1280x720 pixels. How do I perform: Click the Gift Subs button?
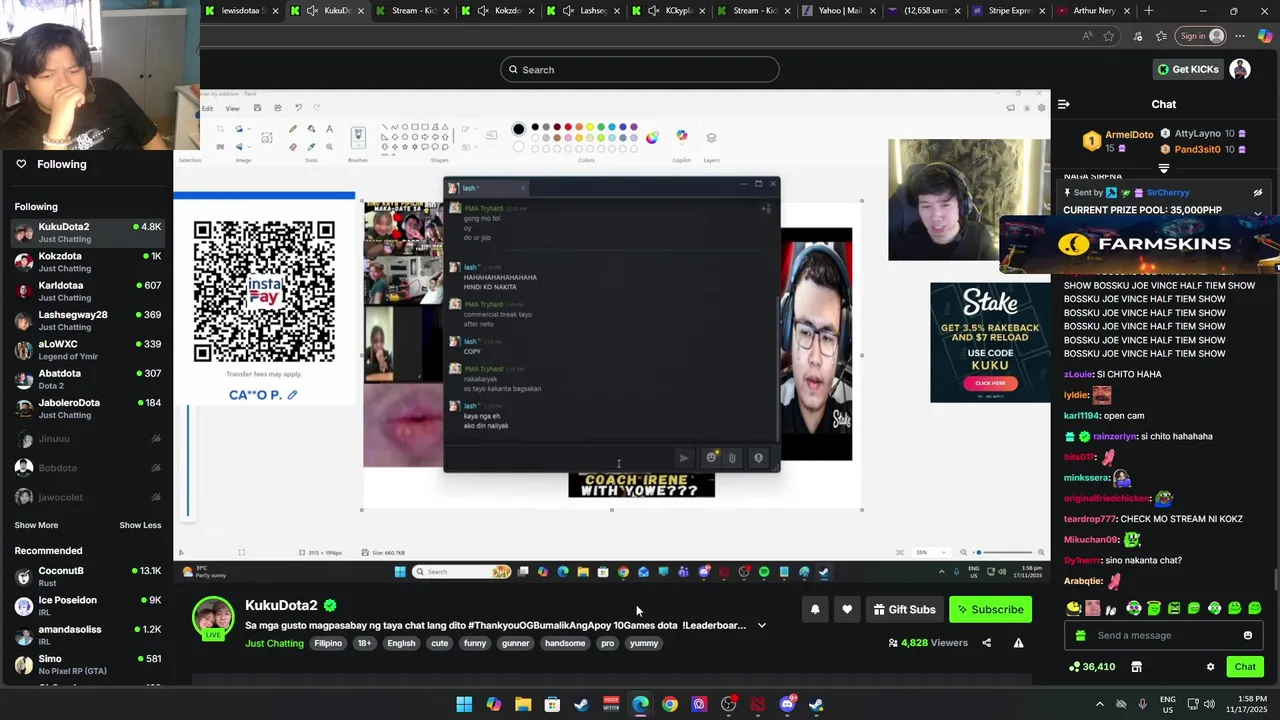coord(904,609)
